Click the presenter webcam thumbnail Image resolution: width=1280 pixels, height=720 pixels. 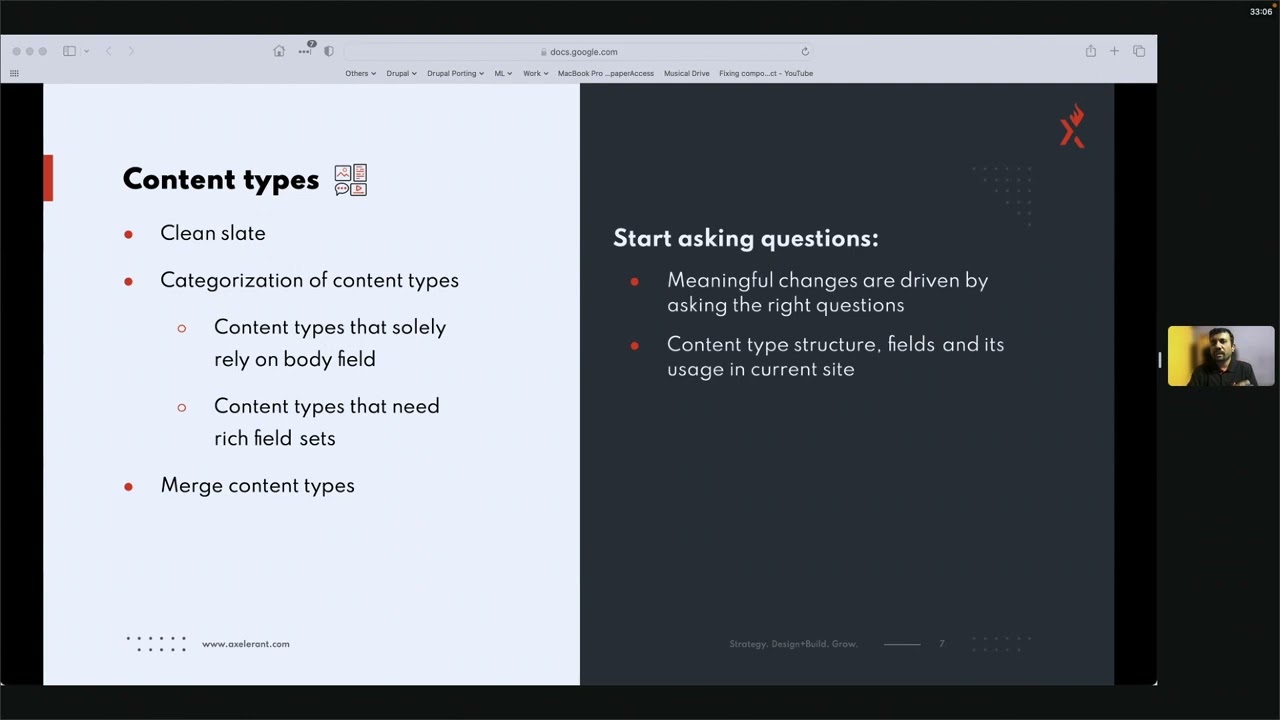[x=1221, y=356]
